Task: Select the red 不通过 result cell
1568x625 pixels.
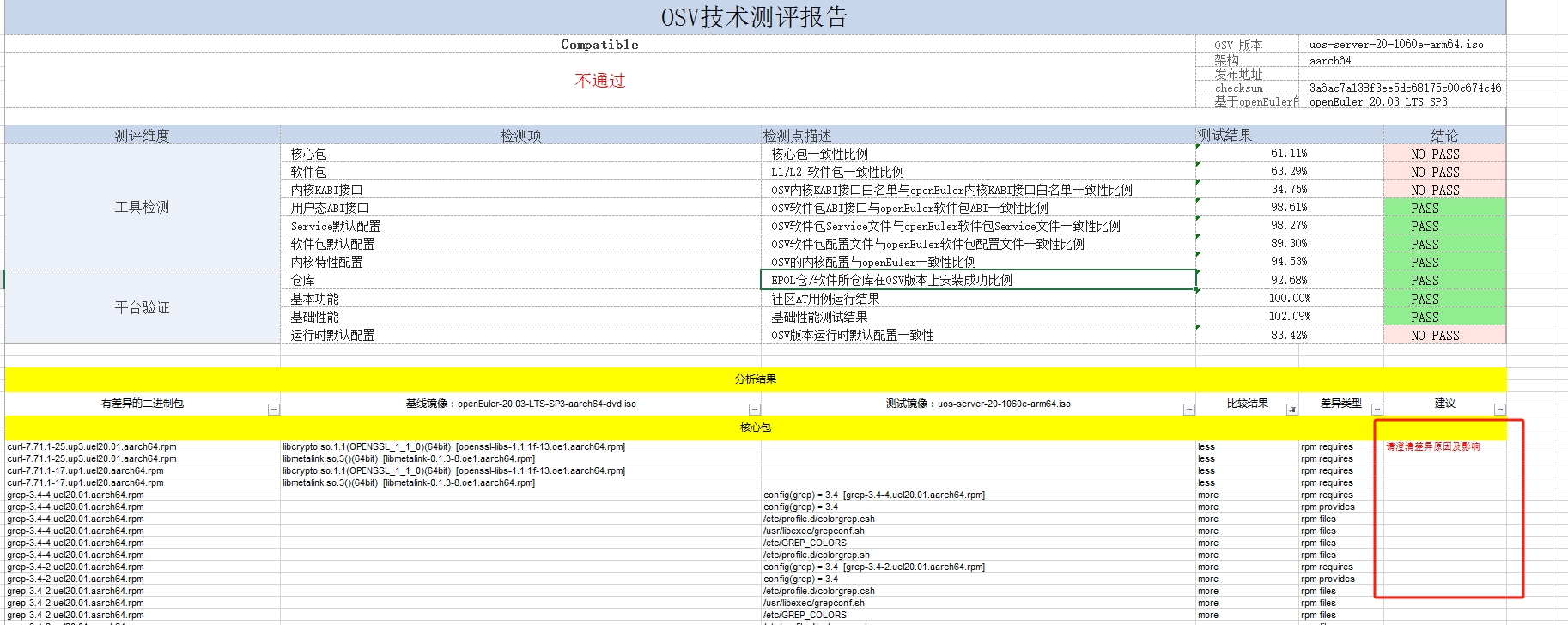Action: point(599,81)
